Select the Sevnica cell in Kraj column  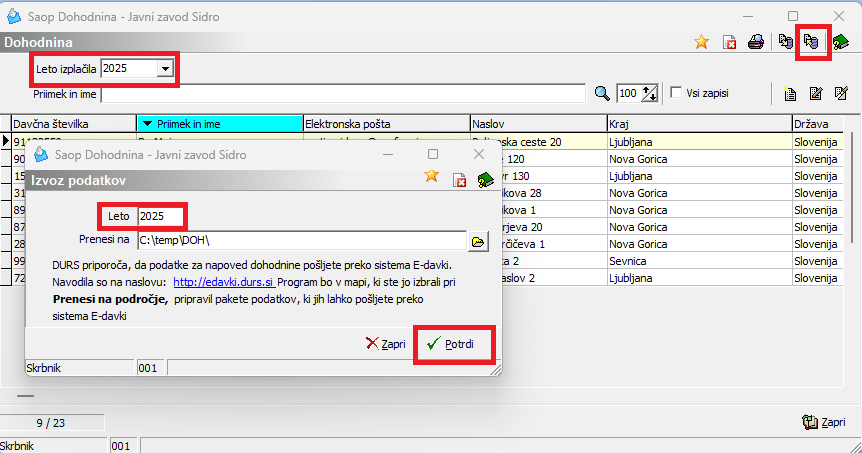pyautogui.click(x=699, y=261)
